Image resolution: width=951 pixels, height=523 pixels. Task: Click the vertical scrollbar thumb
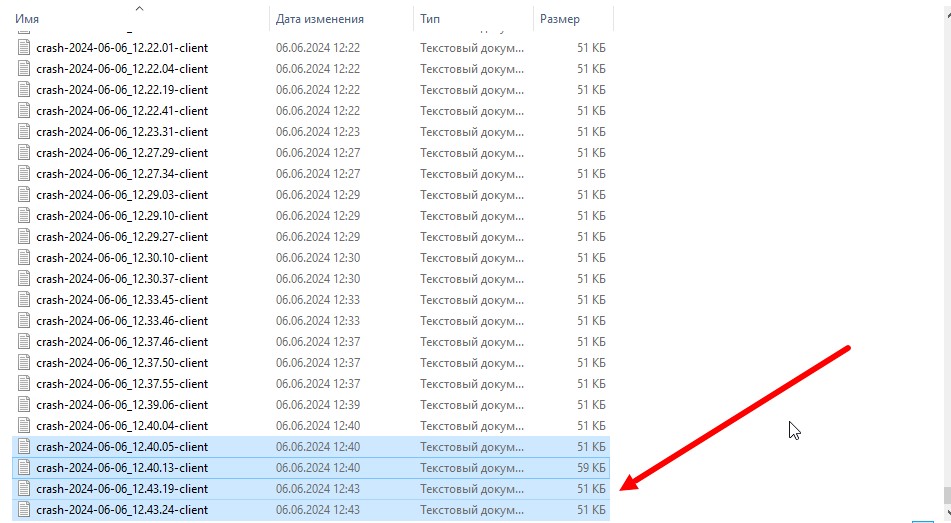[945, 496]
